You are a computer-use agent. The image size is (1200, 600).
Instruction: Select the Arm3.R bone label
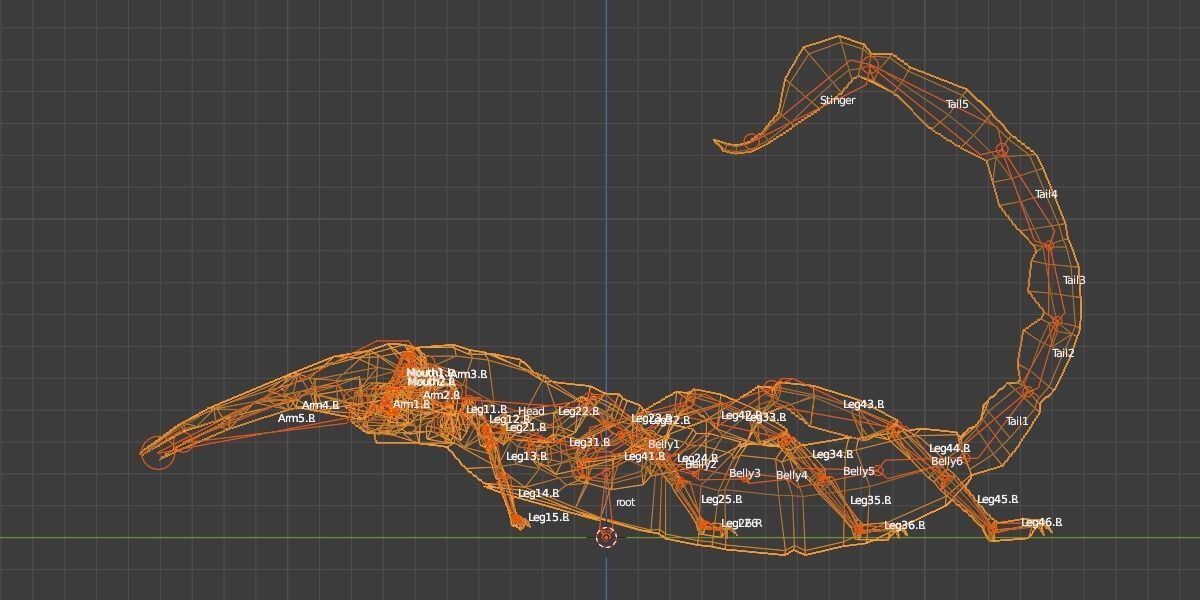pyautogui.click(x=468, y=374)
